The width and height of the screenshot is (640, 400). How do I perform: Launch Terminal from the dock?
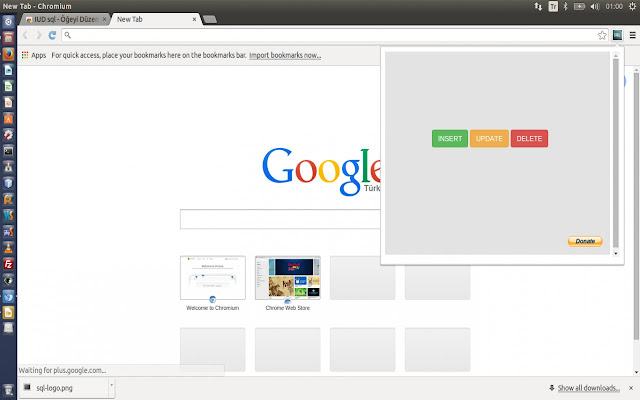pyautogui.click(x=8, y=151)
